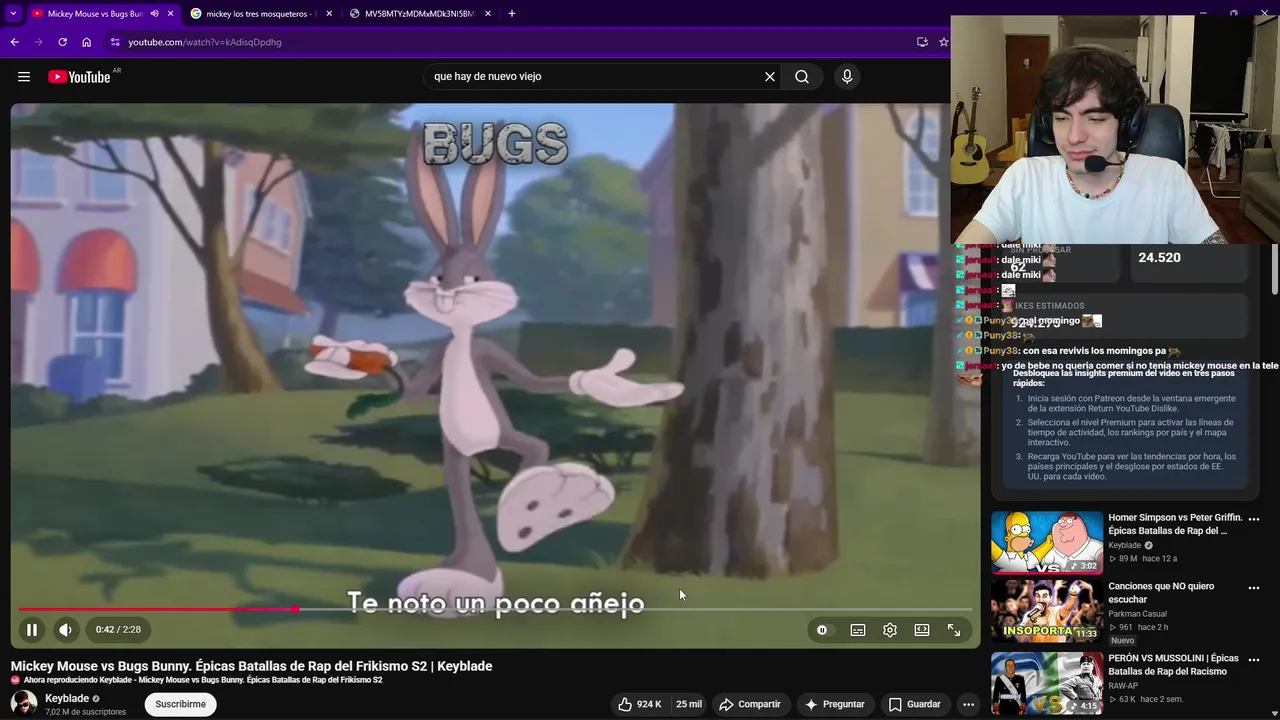Click the RAW-AP channel name
Screen dimensions: 1280x720
pos(1123,686)
